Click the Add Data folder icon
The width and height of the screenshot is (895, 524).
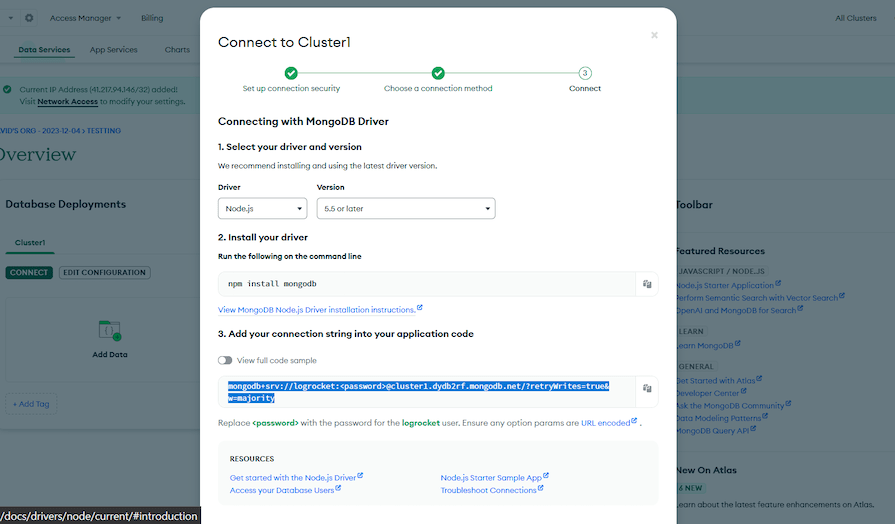pos(110,330)
